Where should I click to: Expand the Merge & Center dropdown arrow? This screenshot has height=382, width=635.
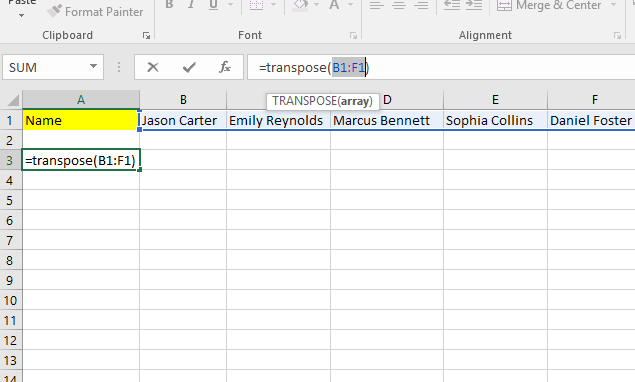click(614, 5)
